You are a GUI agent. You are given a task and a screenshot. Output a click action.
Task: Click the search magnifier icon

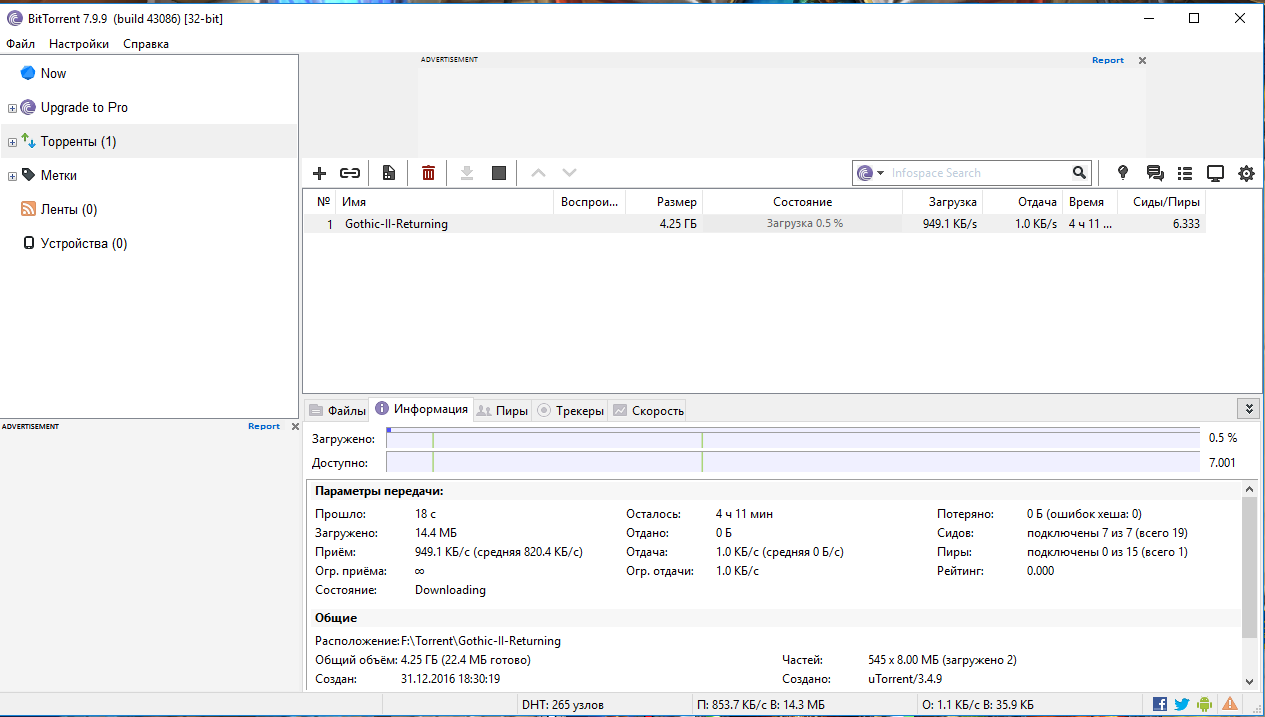[x=1079, y=173]
